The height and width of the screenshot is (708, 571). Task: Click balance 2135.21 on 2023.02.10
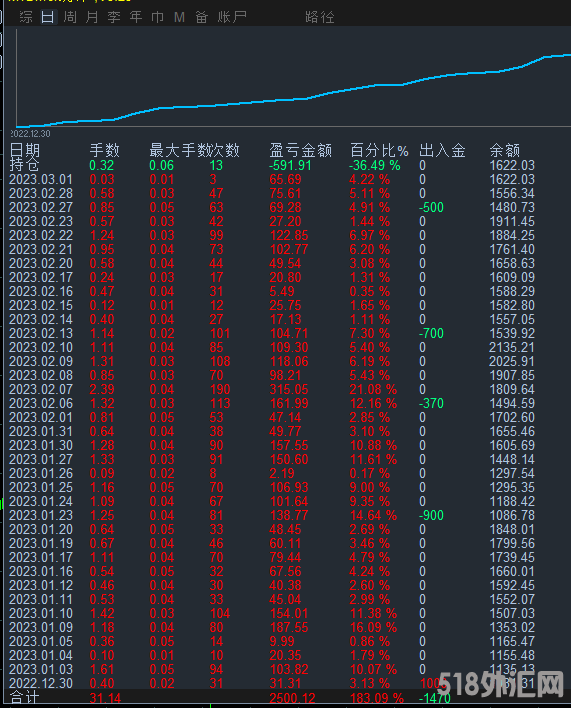(x=512, y=347)
